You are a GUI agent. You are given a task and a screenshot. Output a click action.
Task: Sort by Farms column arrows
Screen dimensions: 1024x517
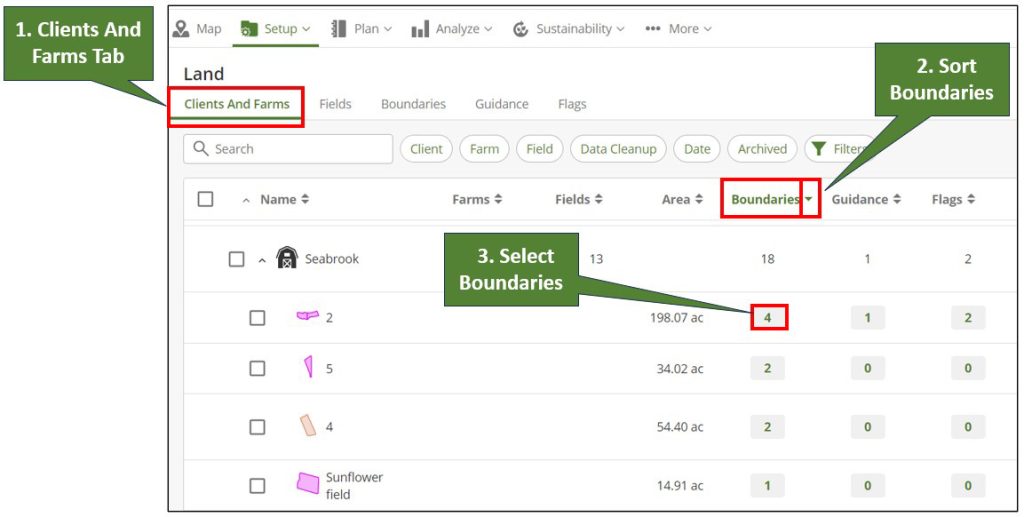pyautogui.click(x=498, y=199)
